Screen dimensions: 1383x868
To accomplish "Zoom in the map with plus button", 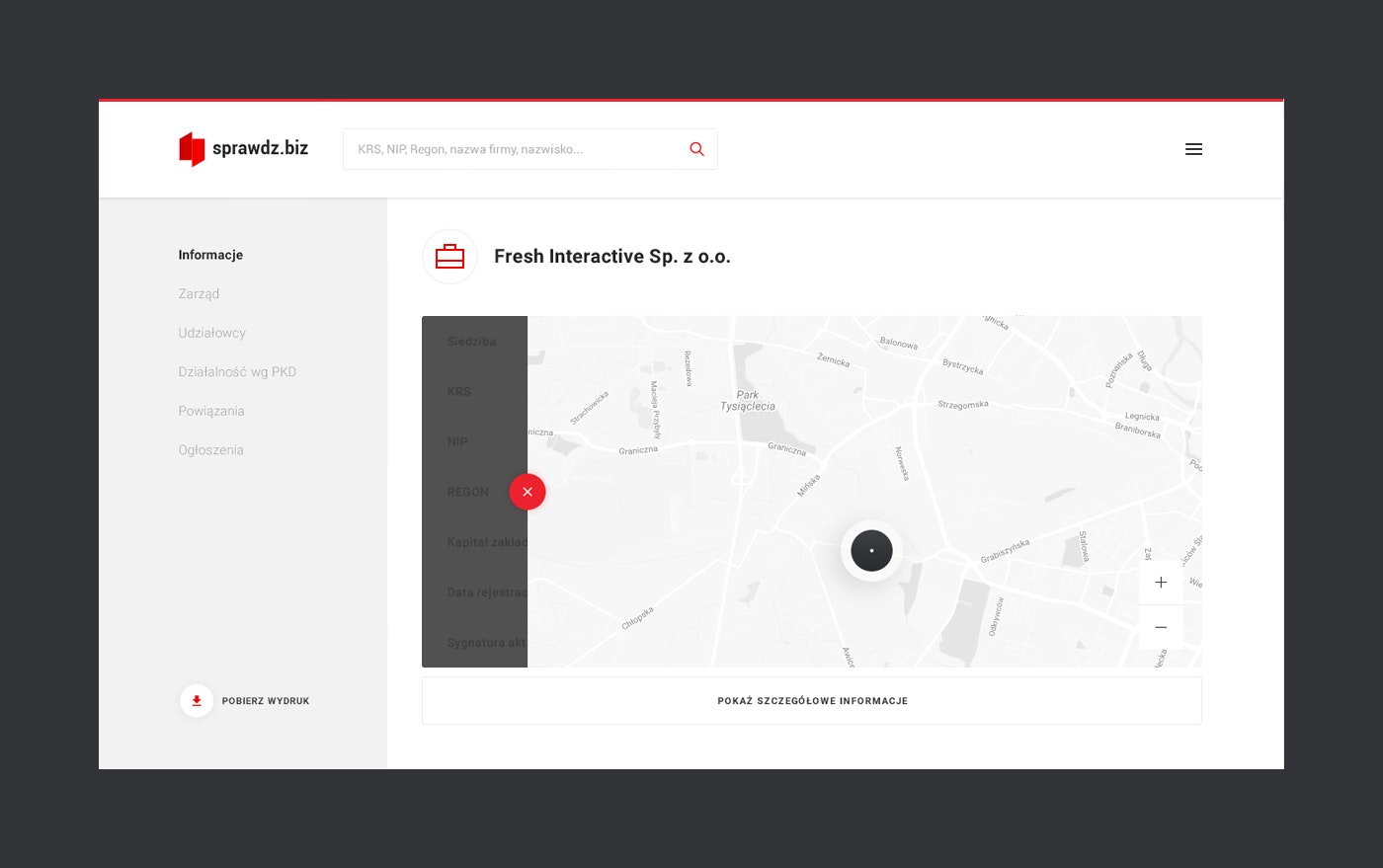I will click(x=1161, y=583).
